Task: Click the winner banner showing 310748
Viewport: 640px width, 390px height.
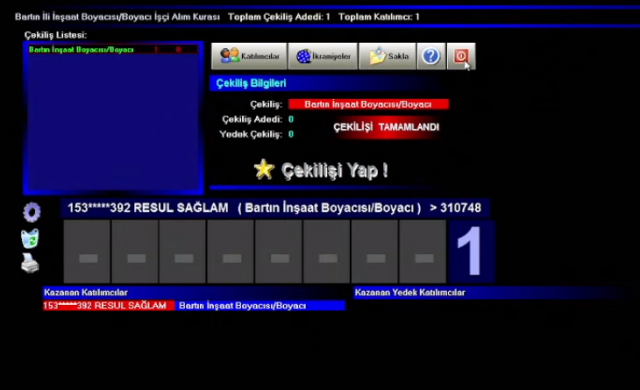Action: pyautogui.click(x=275, y=208)
